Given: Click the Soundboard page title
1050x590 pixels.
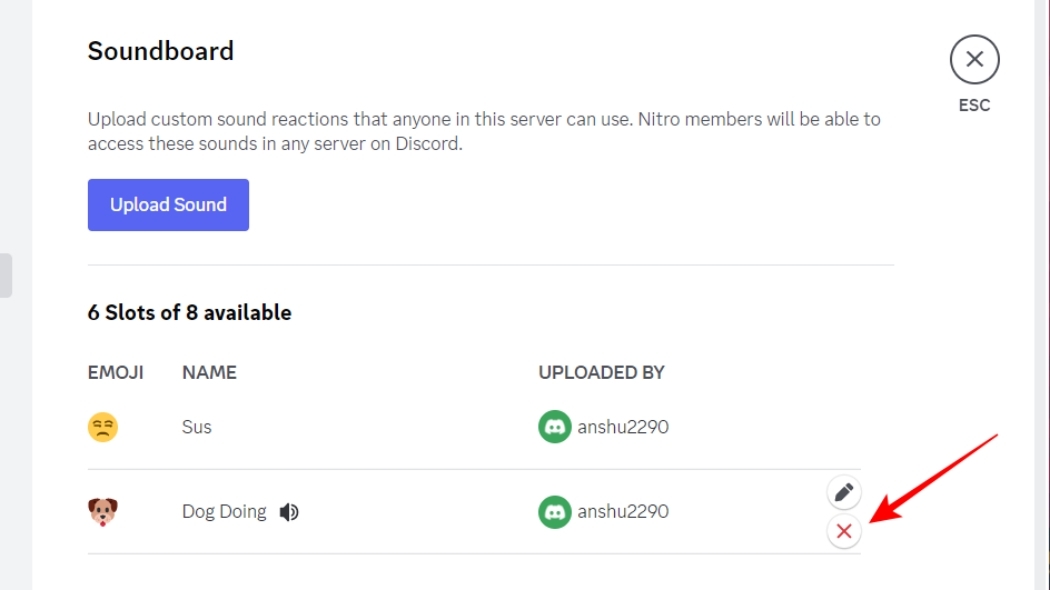Looking at the screenshot, I should (161, 50).
